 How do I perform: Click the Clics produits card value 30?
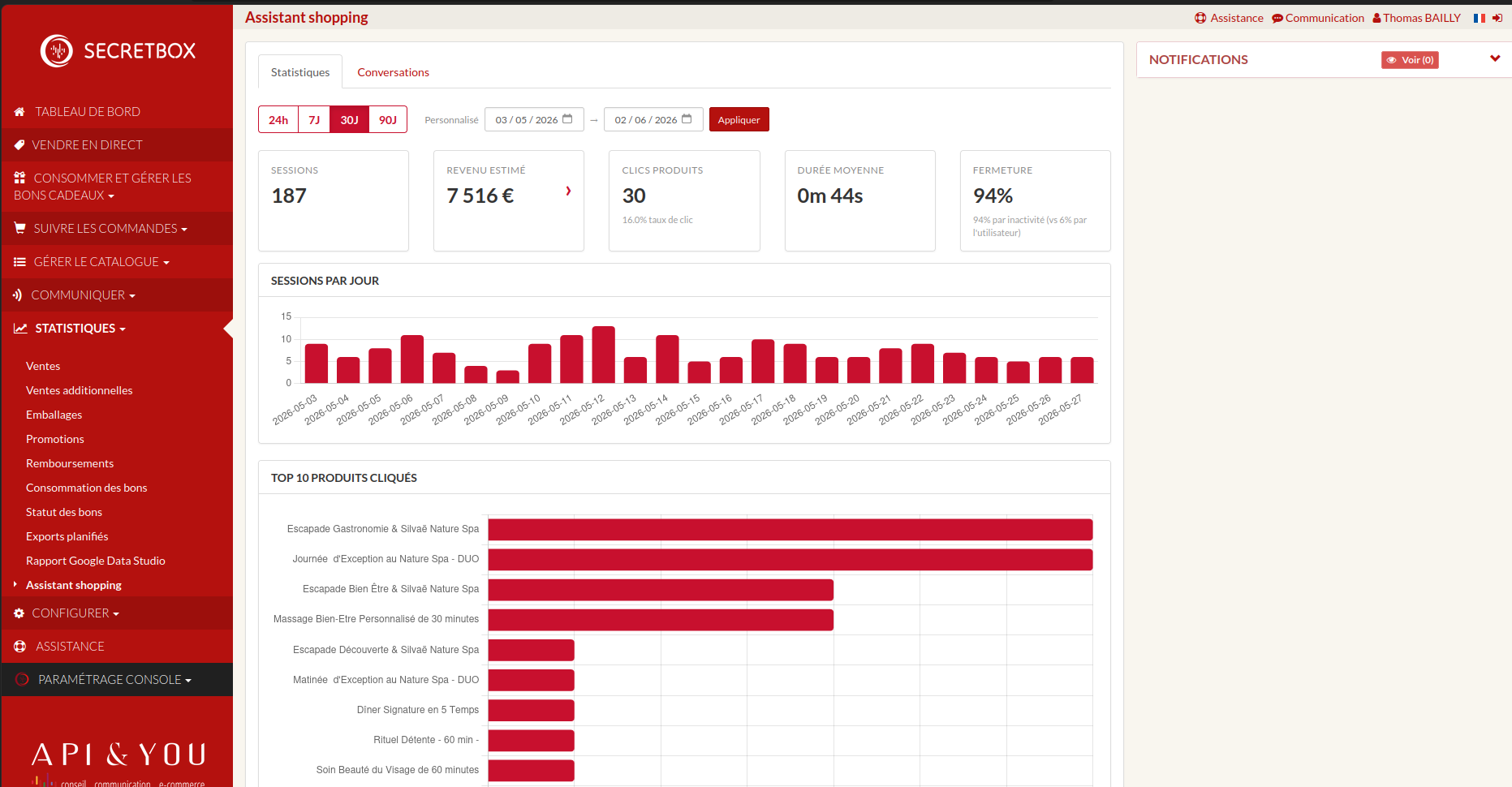tap(634, 196)
